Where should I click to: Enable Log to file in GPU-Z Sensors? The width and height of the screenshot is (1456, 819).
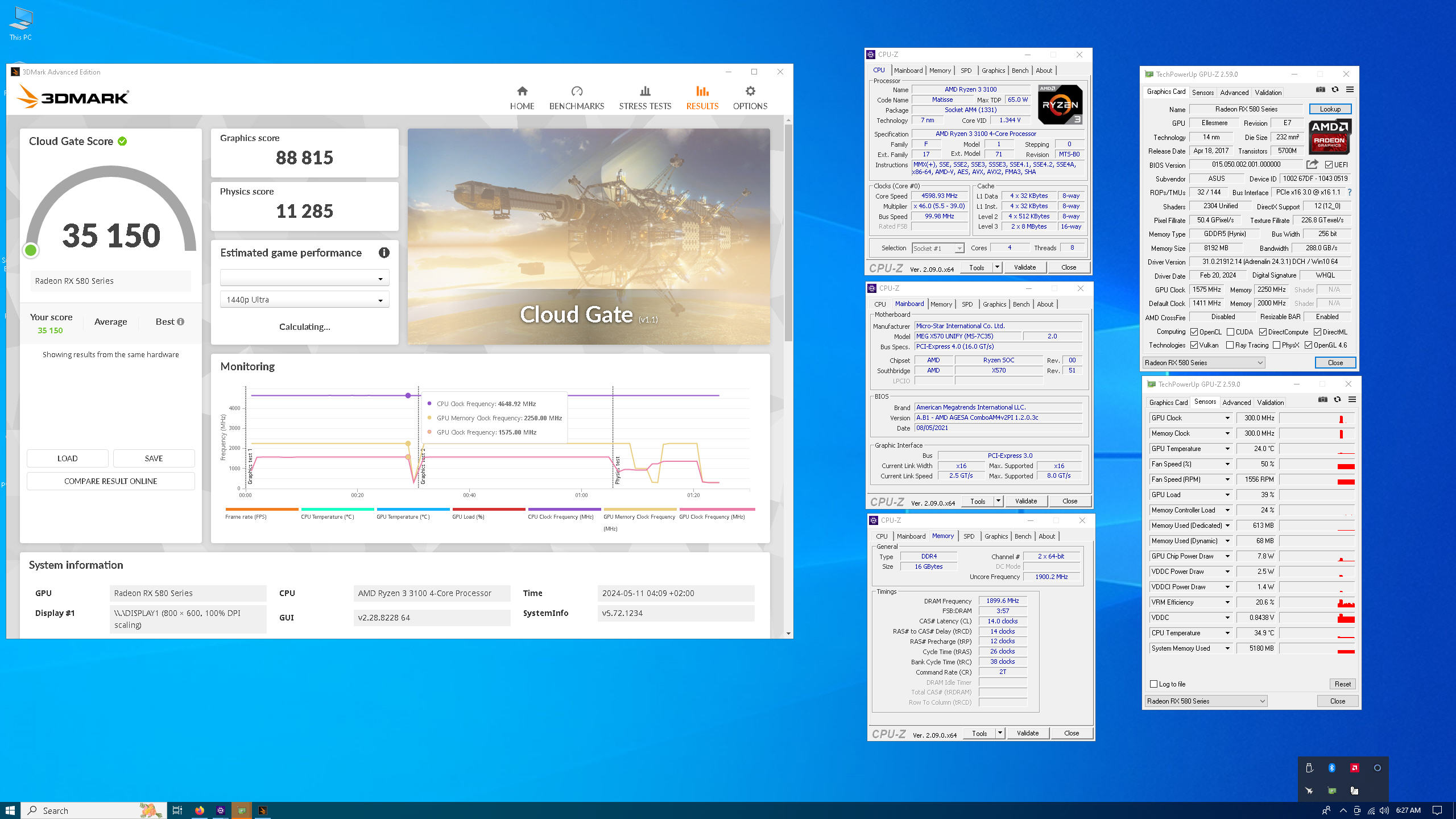(x=1153, y=684)
